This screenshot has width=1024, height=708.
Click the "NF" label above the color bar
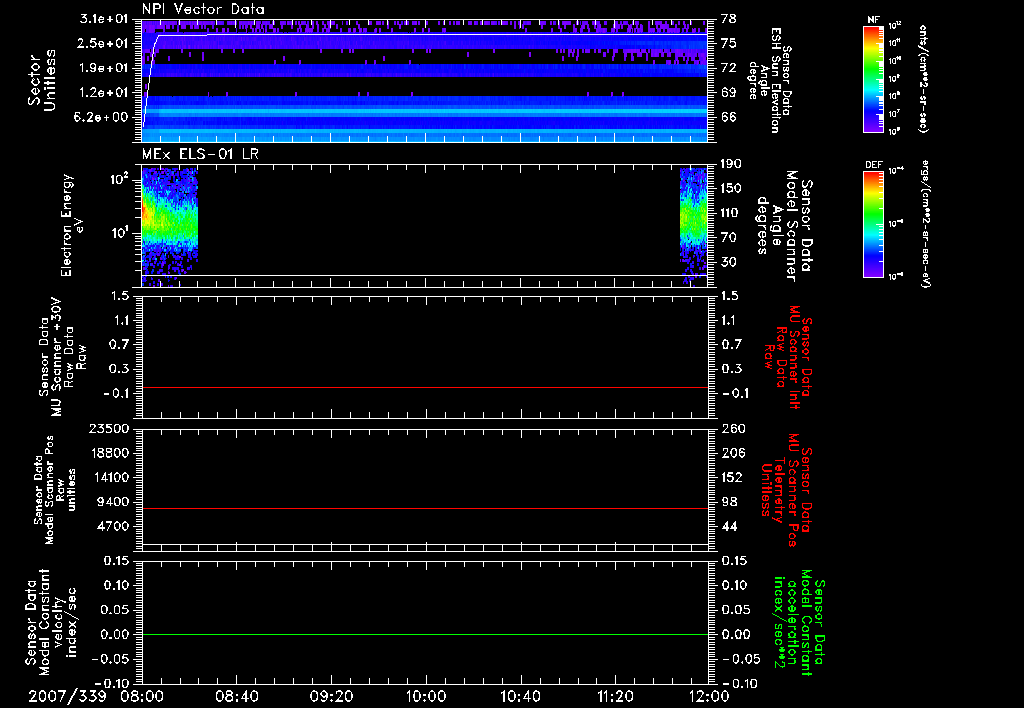pyautogui.click(x=873, y=20)
